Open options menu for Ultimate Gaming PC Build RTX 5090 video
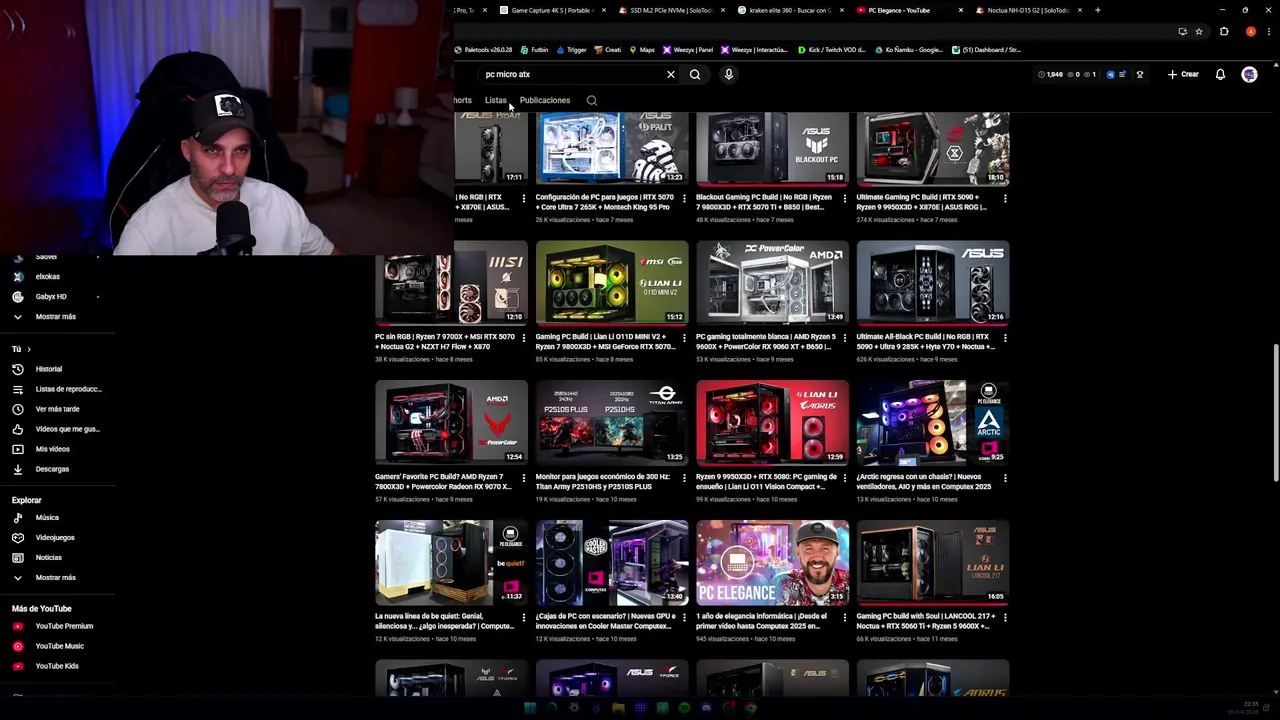Viewport: 1280px width, 720px height. [x=1005, y=199]
